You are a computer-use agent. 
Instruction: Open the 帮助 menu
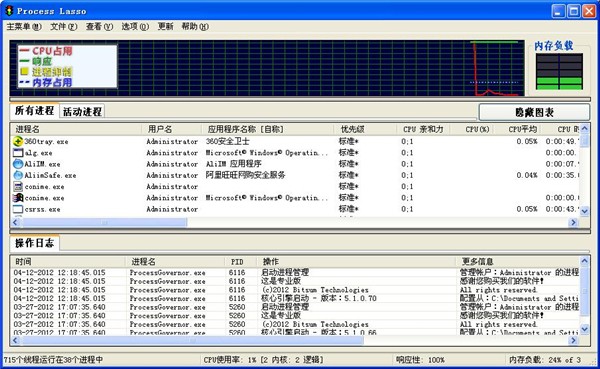pos(195,26)
